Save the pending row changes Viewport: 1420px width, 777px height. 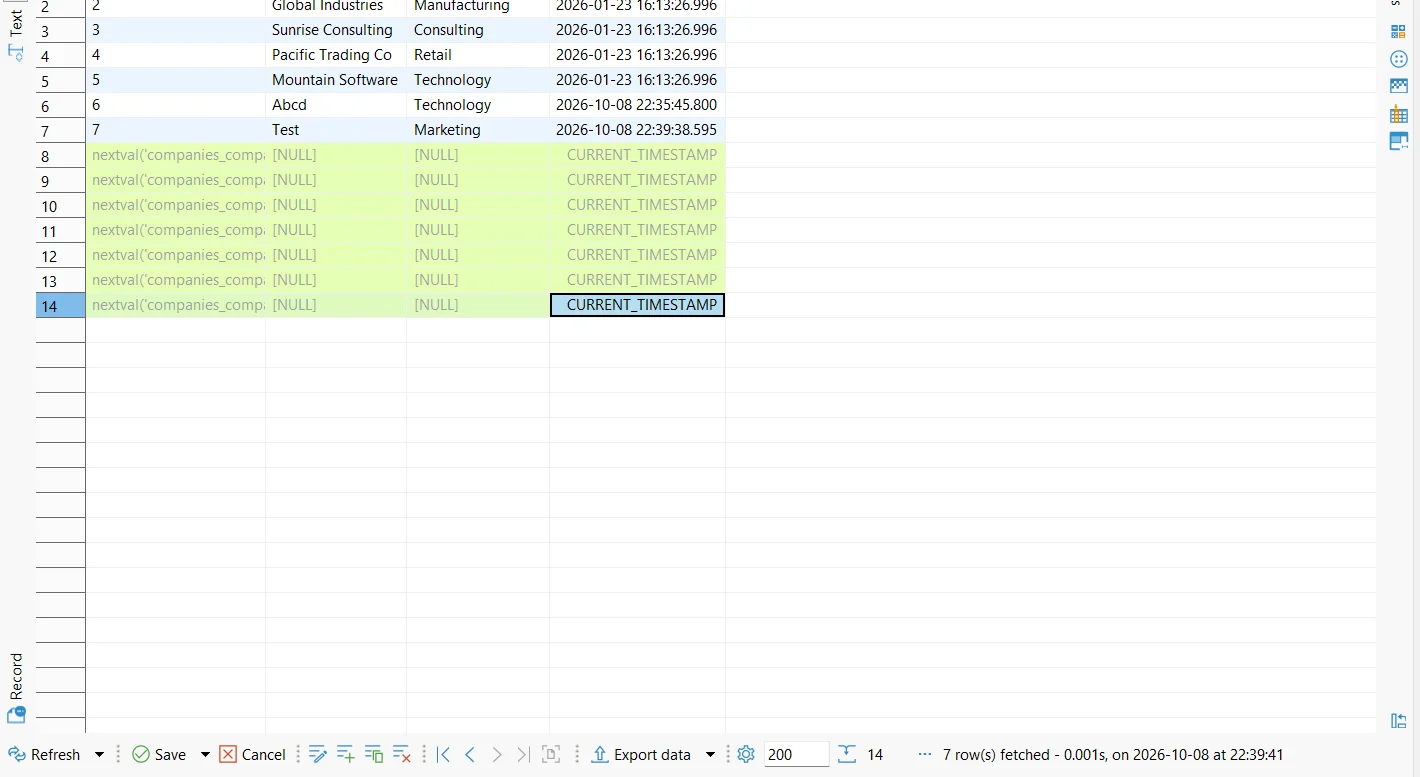pyautogui.click(x=159, y=755)
